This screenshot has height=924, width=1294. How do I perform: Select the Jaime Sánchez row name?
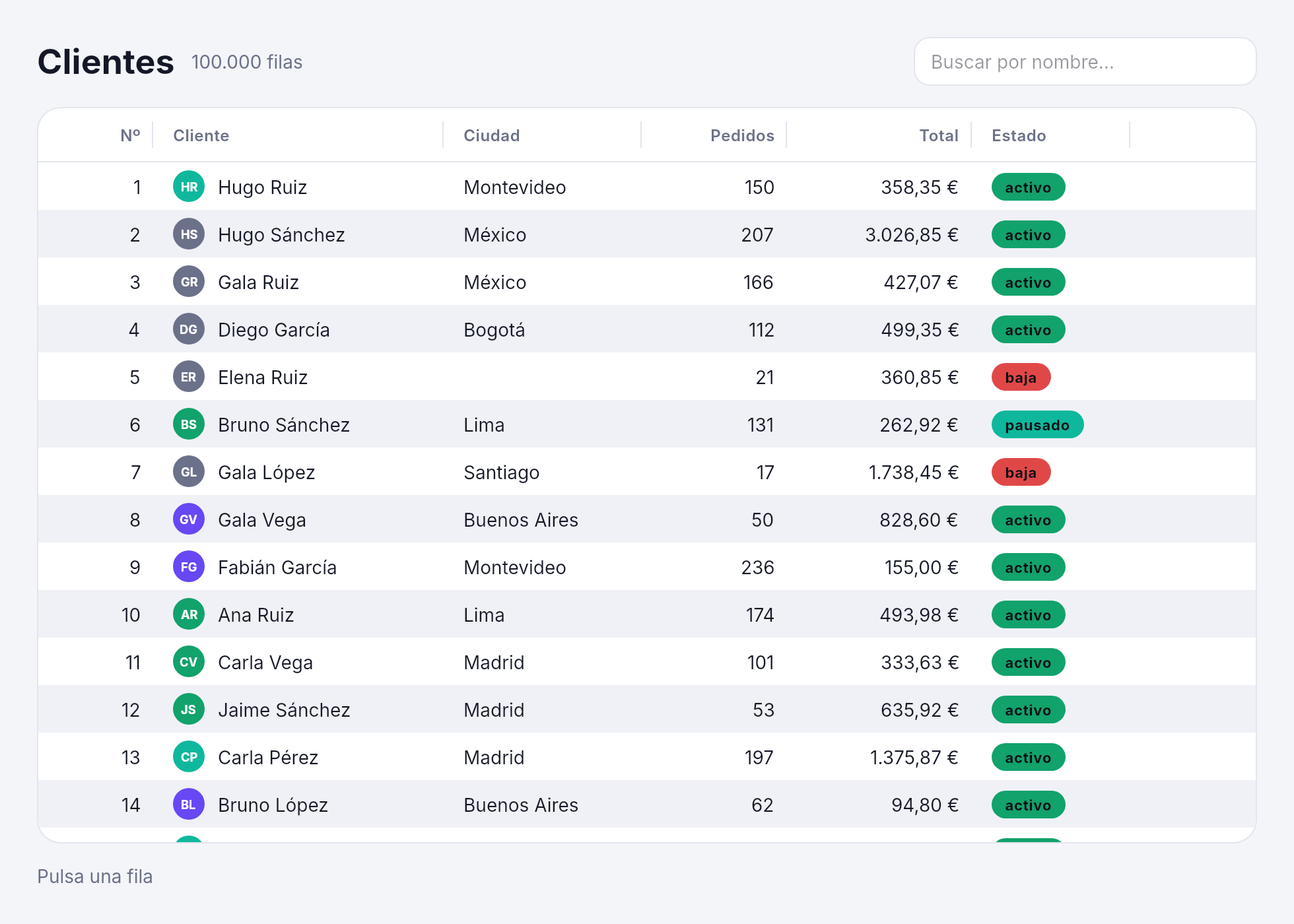pos(284,710)
